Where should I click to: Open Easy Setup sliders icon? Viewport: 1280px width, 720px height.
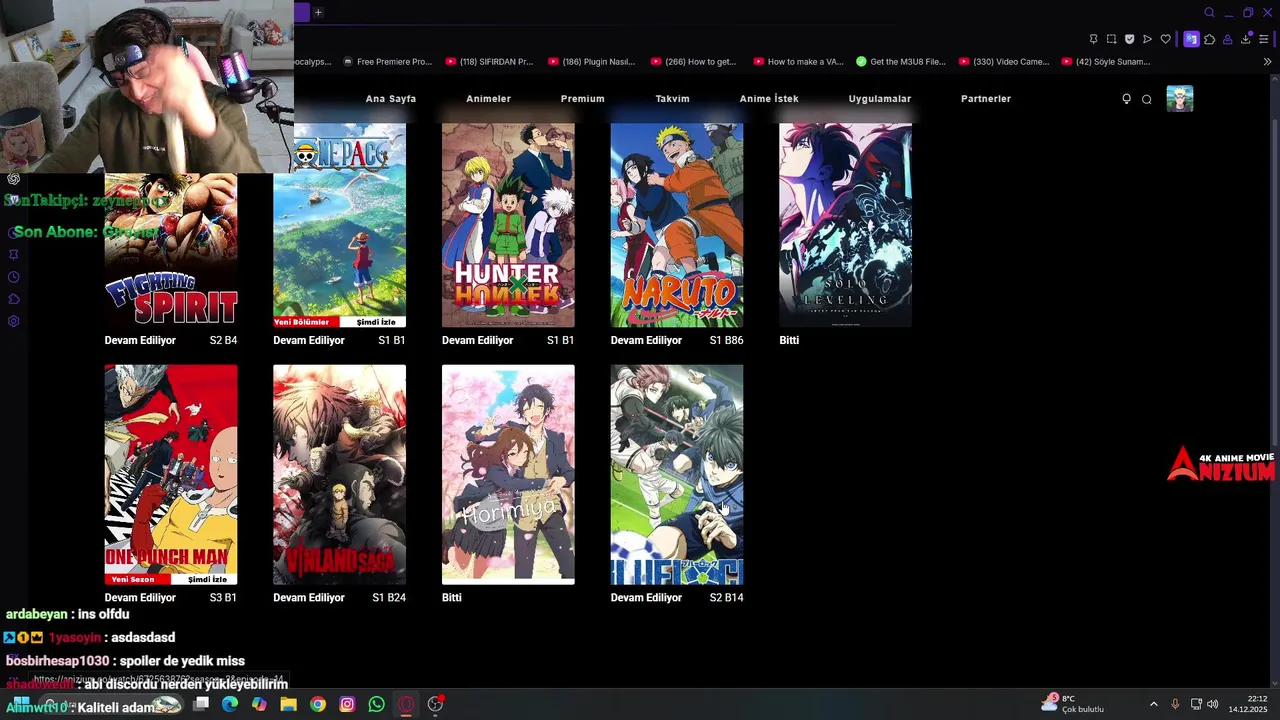tap(1263, 39)
